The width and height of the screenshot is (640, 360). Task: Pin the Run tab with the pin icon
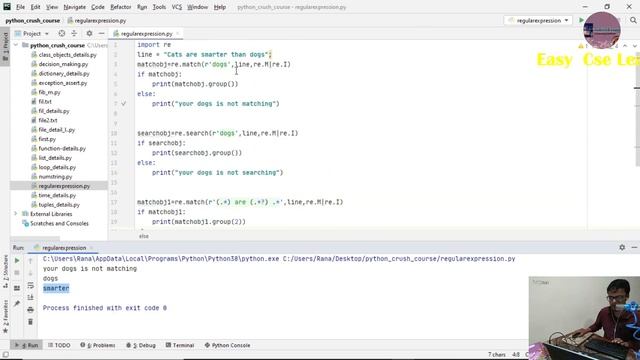point(17,303)
